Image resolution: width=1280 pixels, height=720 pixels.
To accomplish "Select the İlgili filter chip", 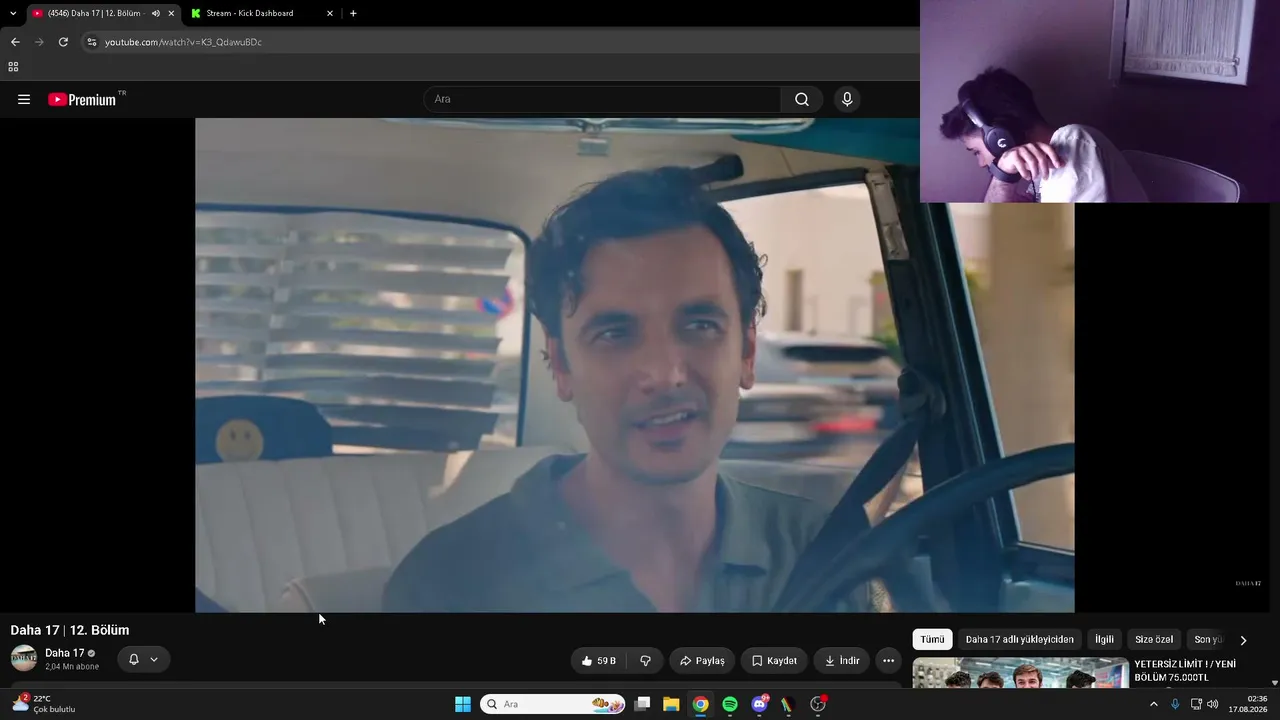I will click(1104, 640).
